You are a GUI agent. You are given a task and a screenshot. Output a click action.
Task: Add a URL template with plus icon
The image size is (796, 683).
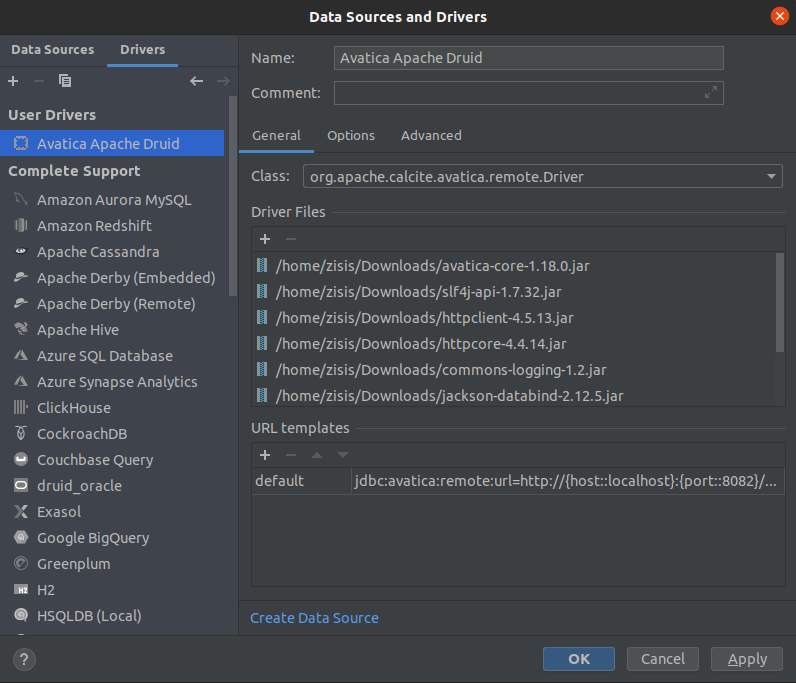tap(265, 455)
